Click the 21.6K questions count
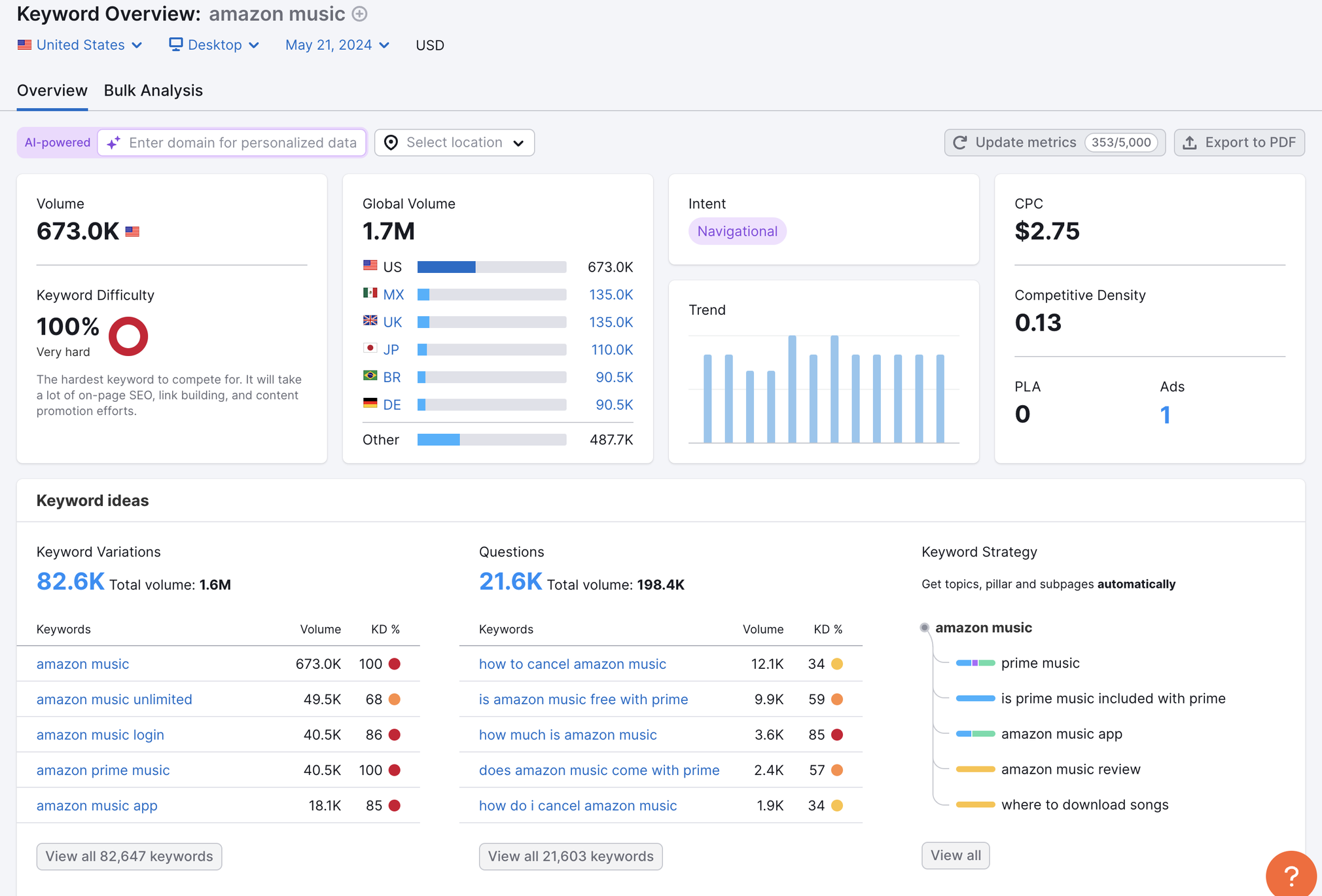The image size is (1322, 896). coord(510,581)
